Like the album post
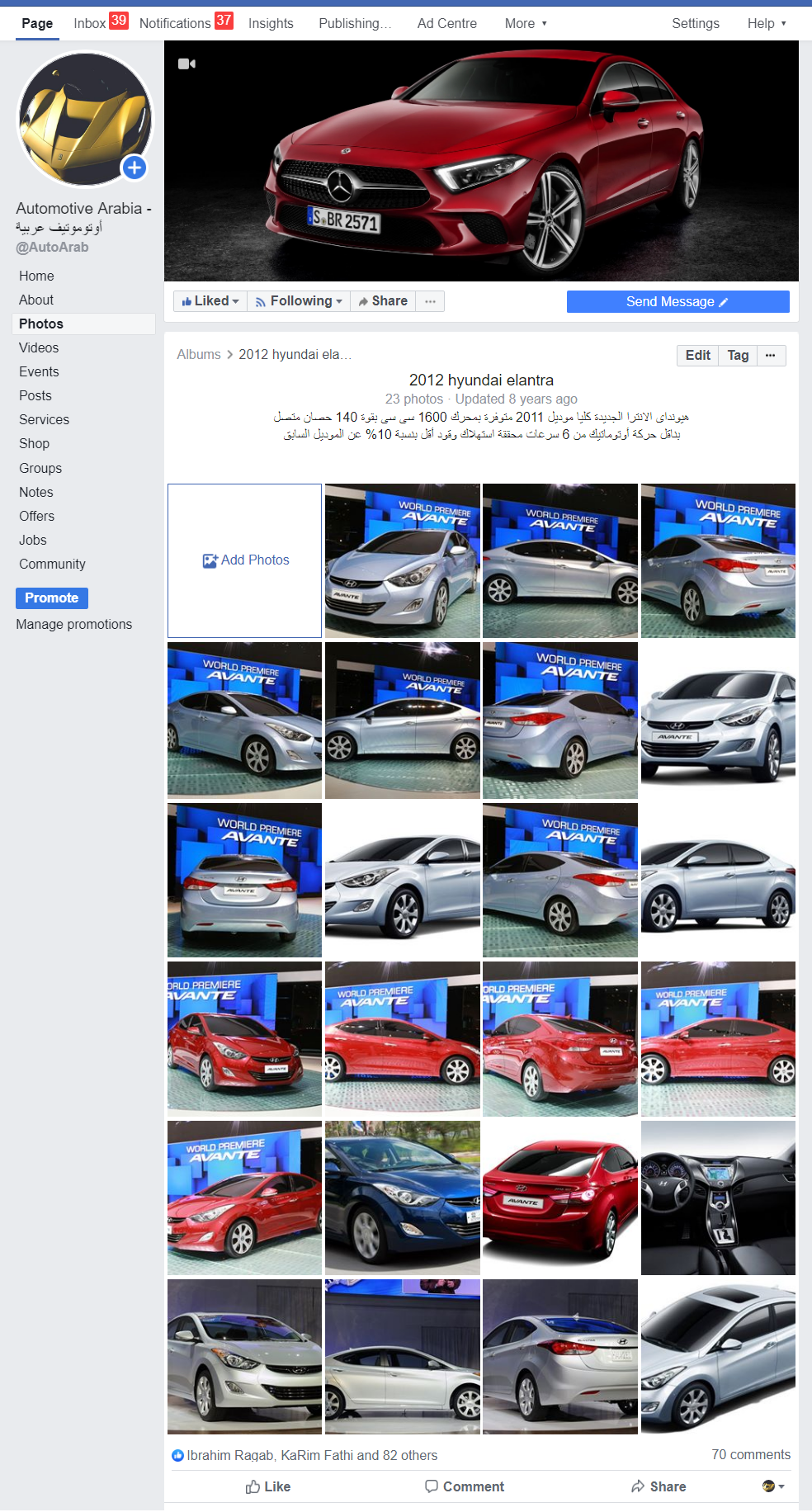The height and width of the screenshot is (1512, 812). tap(267, 1486)
